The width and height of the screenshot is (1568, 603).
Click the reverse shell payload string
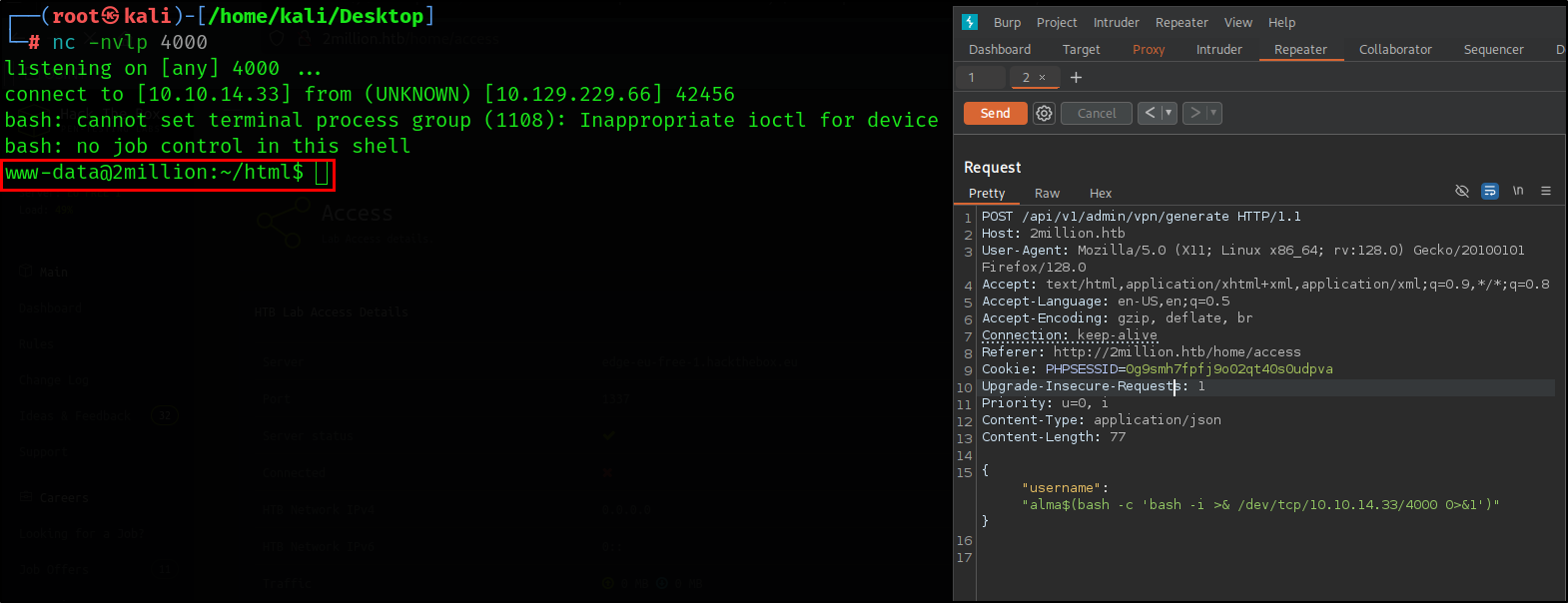(1261, 504)
